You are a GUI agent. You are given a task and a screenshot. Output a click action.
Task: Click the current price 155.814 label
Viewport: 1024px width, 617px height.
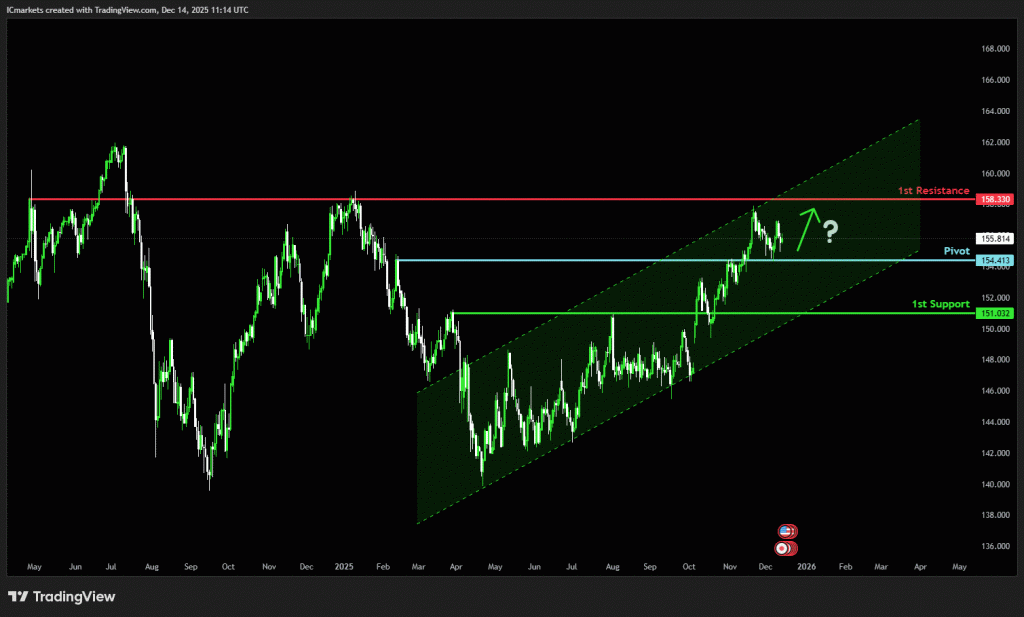click(x=997, y=239)
